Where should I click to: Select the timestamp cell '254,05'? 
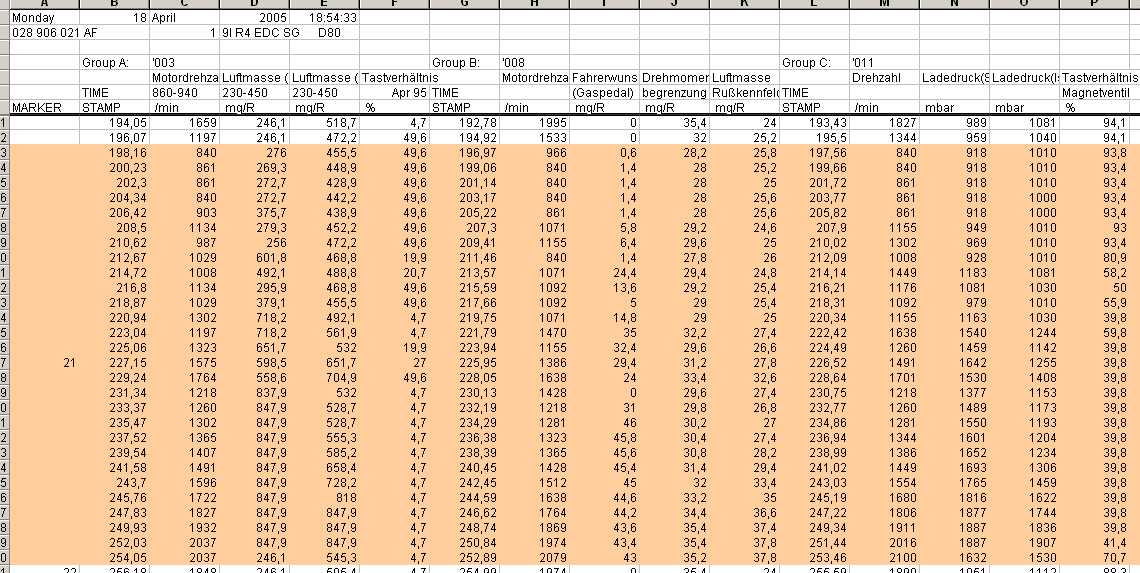(x=114, y=558)
